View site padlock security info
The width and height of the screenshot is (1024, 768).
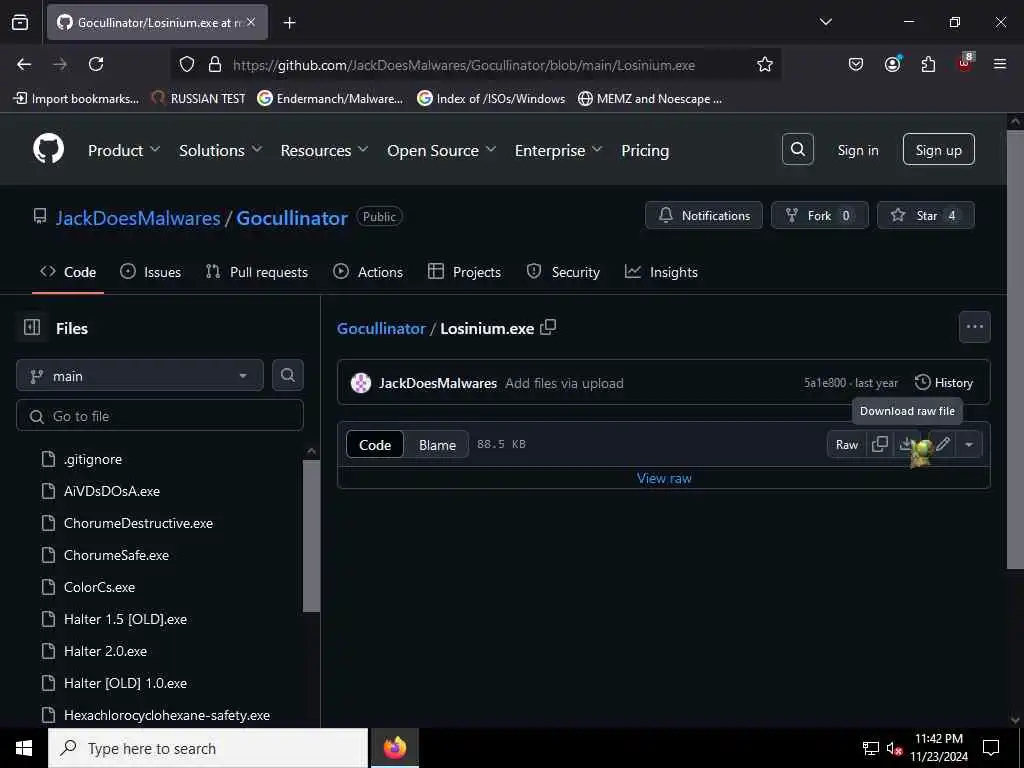click(x=214, y=64)
